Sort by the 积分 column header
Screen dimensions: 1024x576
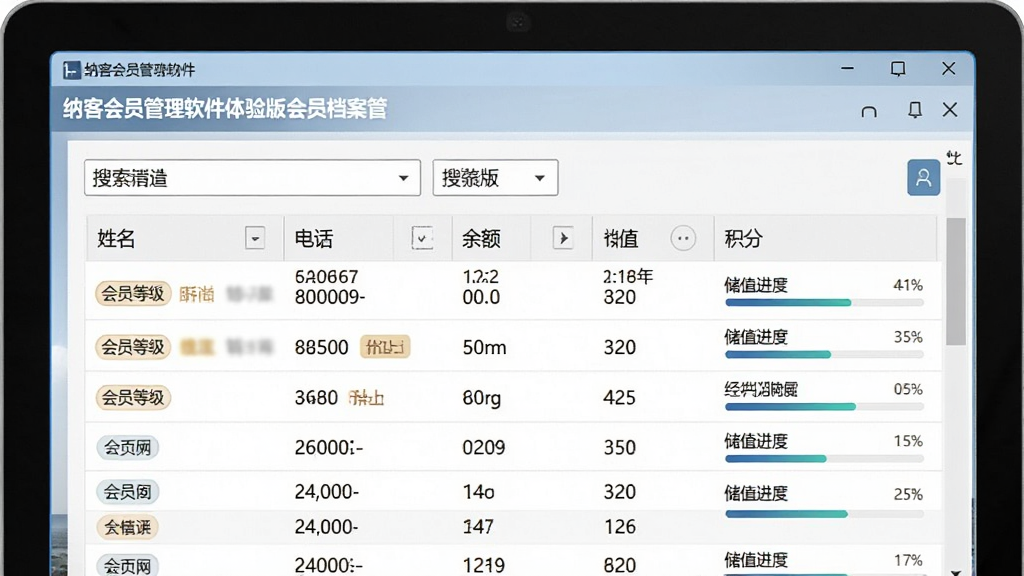coord(743,238)
